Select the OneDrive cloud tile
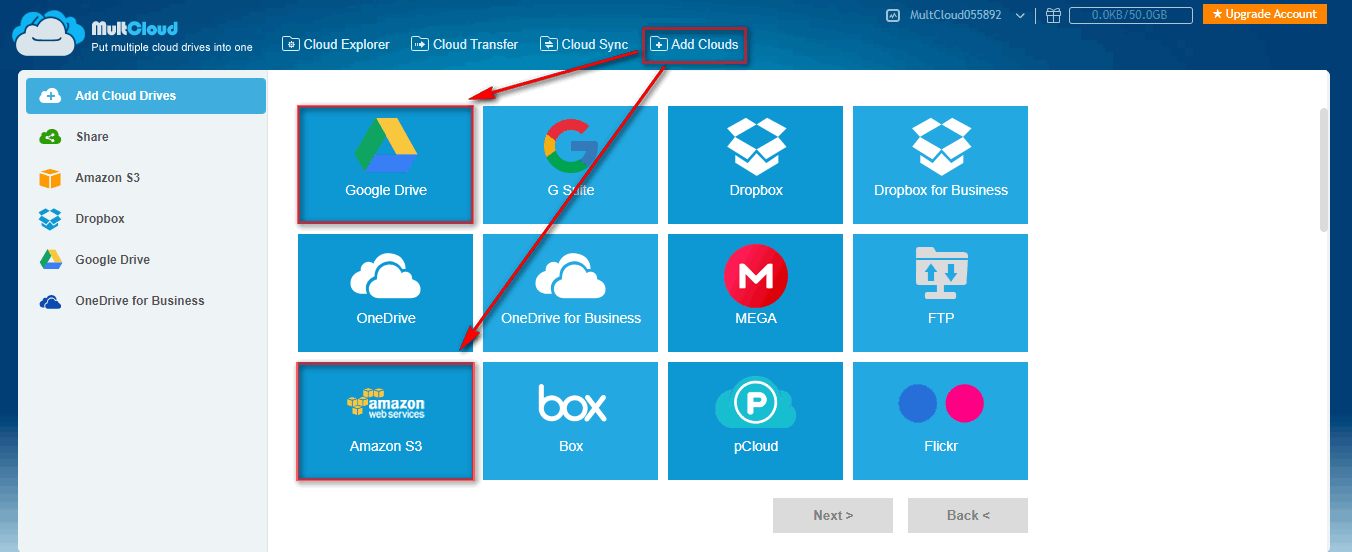The height and width of the screenshot is (552, 1352). [x=385, y=293]
